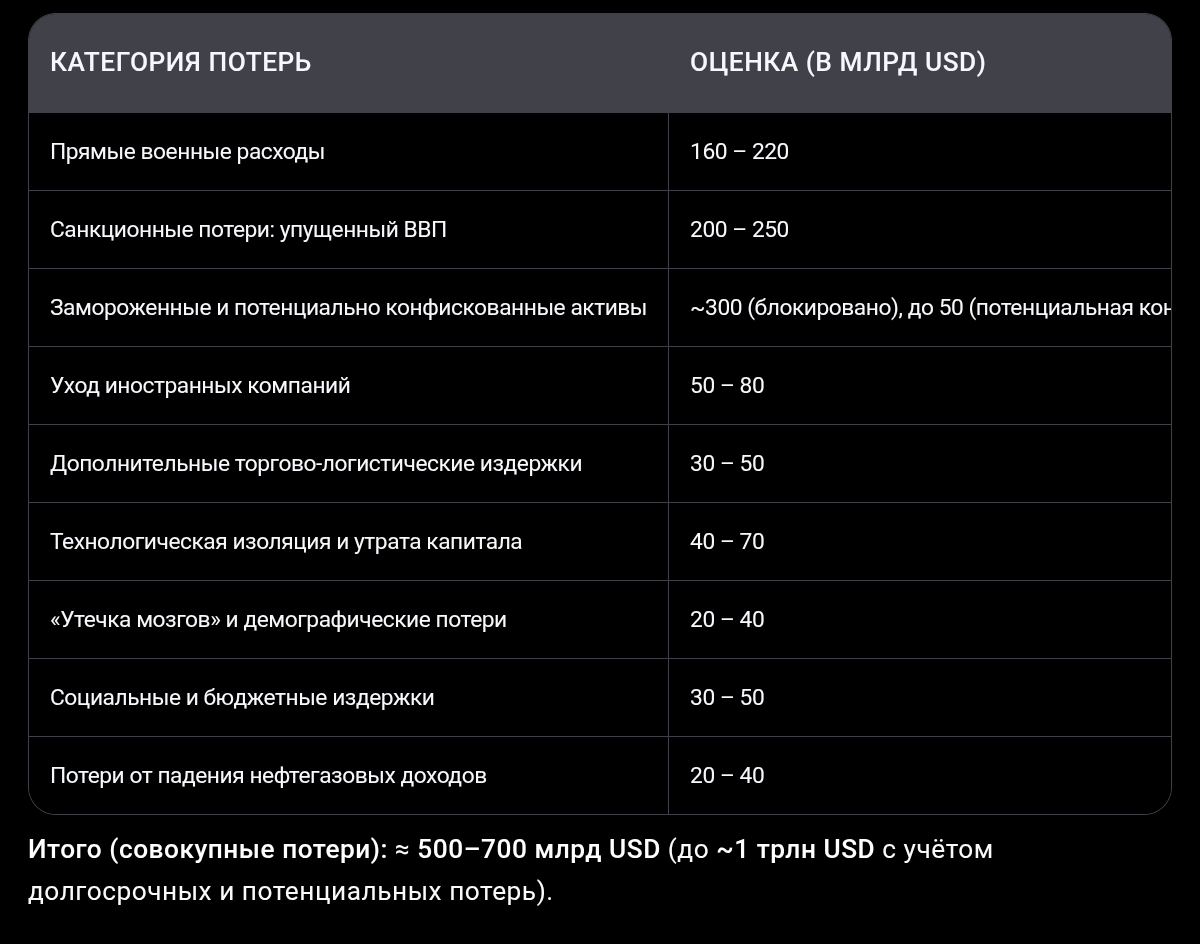Click the value 50 – 80
1200x944 pixels.
[x=727, y=386]
